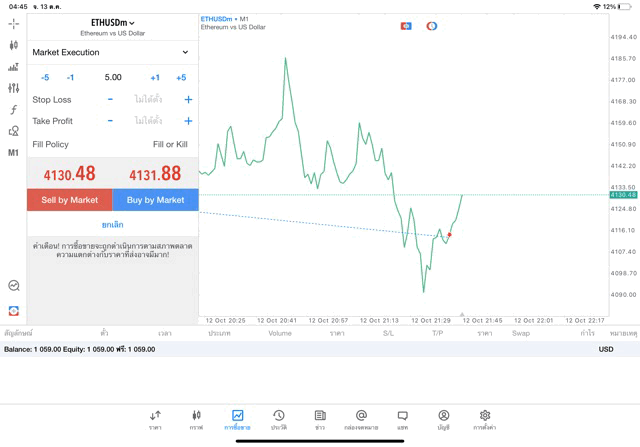
Task: Open the Market Execution order type dropdown
Action: pyautogui.click(x=110, y=52)
